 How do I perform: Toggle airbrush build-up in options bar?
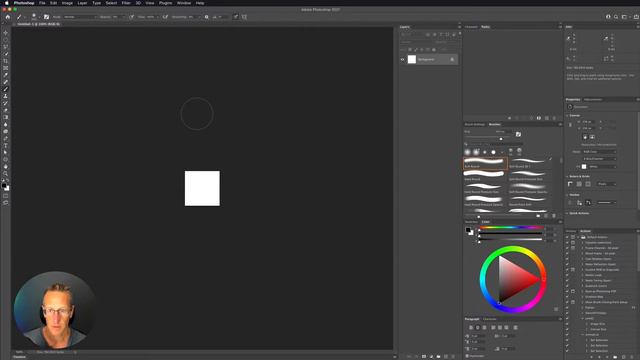pos(165,17)
